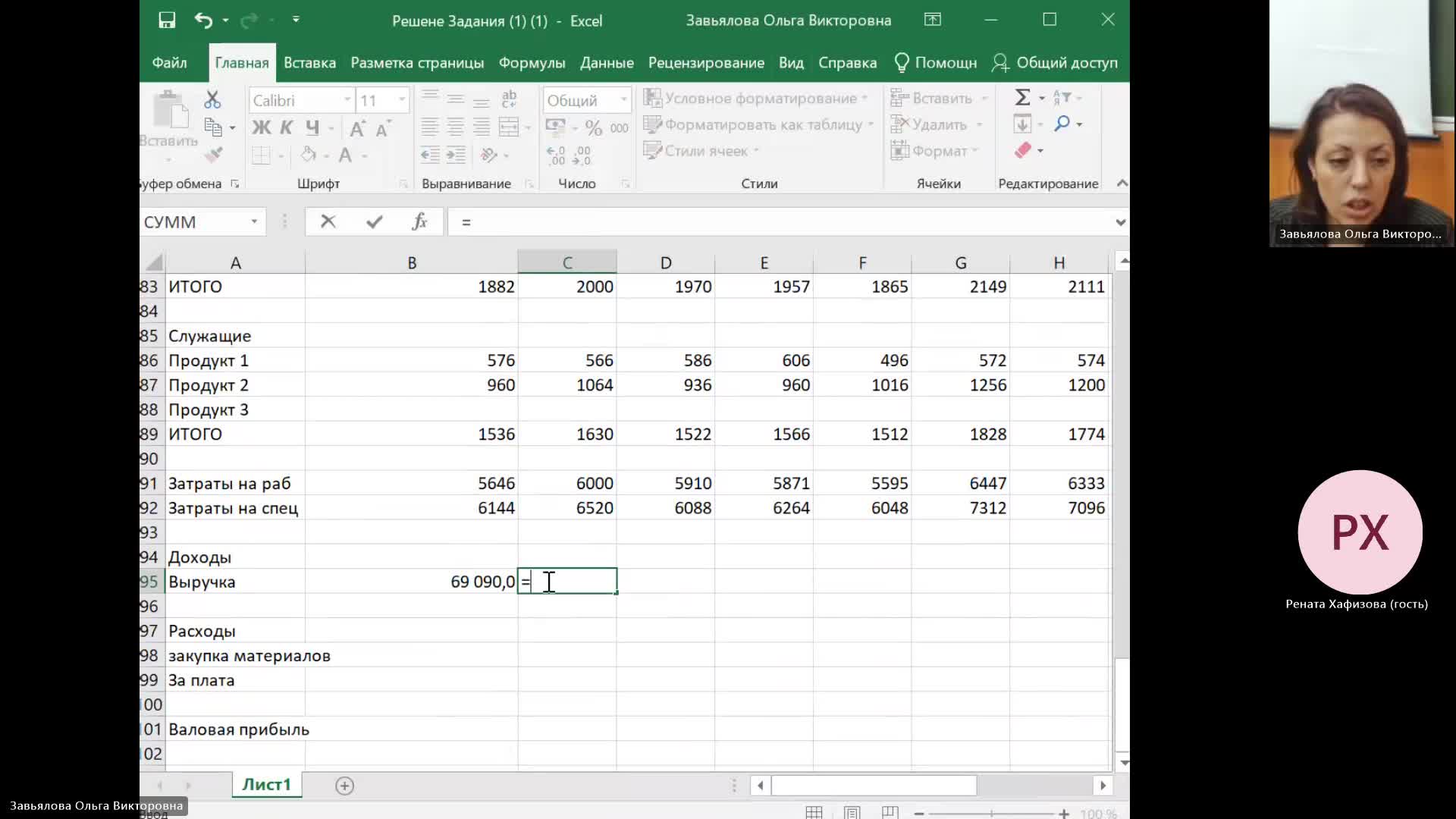Click the Cut scissors icon
The width and height of the screenshot is (1456, 819).
(212, 99)
